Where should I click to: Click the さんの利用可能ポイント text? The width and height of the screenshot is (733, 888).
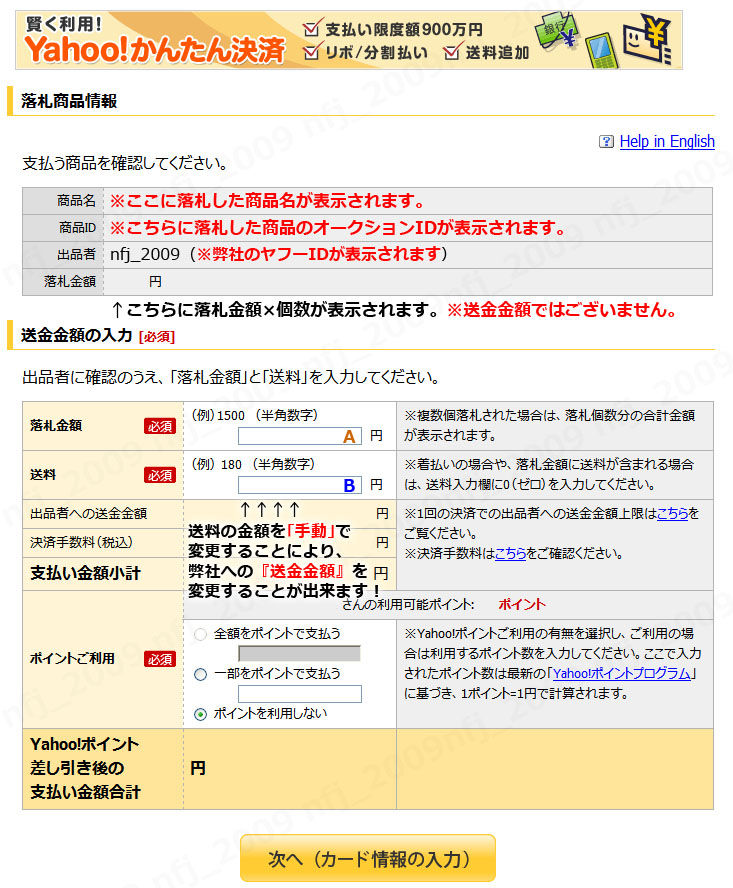(408, 605)
